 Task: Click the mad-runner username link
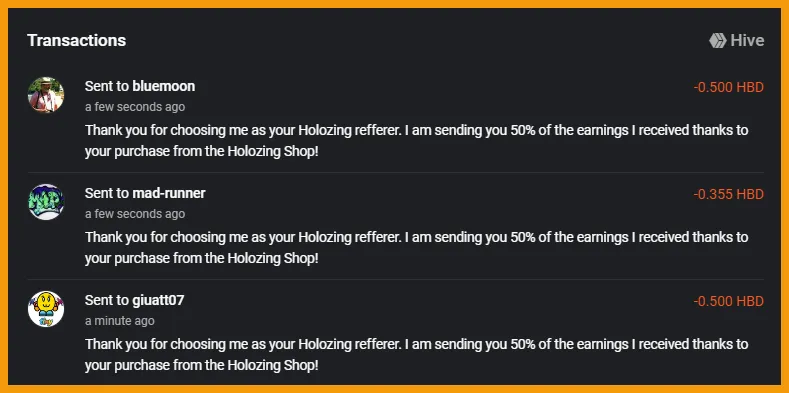click(169, 193)
